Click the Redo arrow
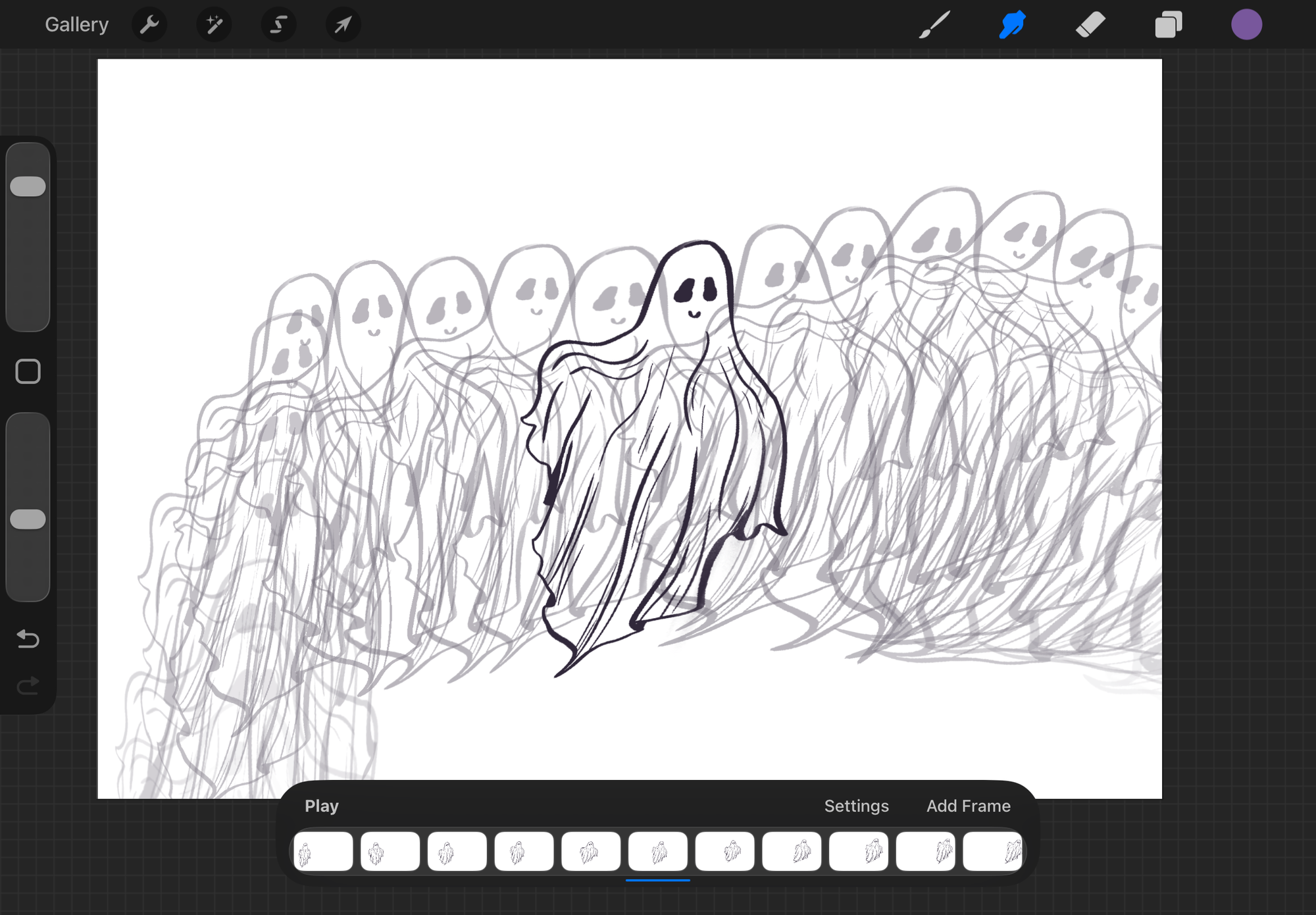 click(28, 687)
